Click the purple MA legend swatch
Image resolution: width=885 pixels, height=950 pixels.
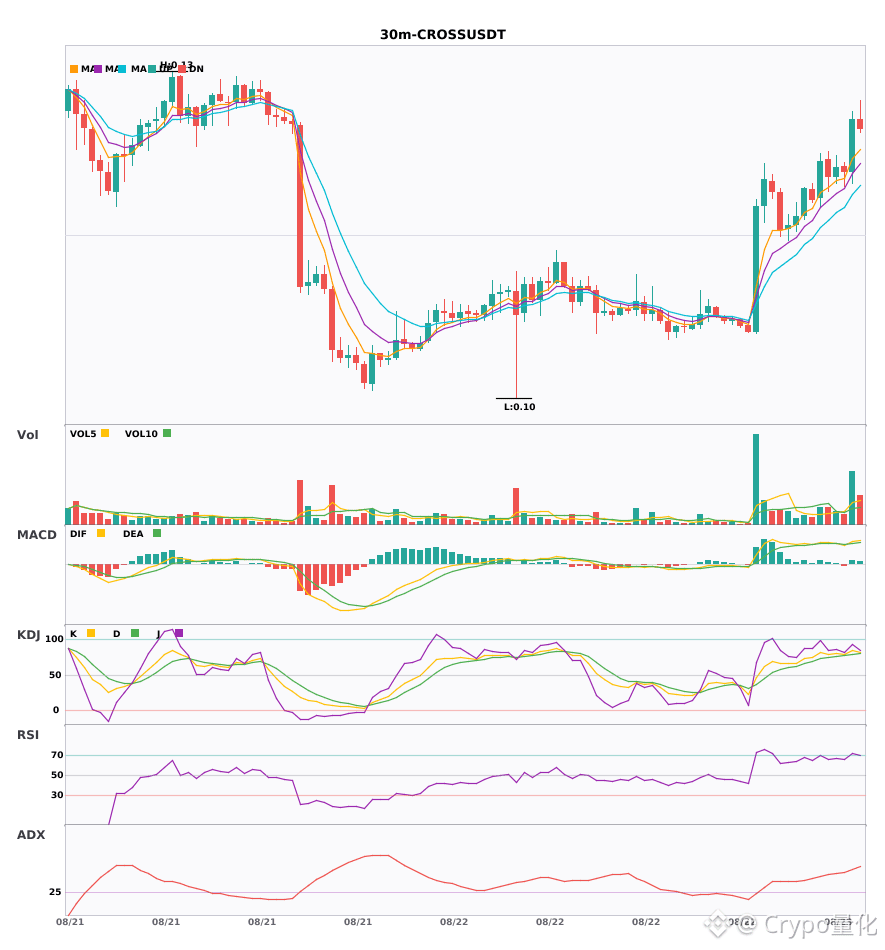coord(98,69)
